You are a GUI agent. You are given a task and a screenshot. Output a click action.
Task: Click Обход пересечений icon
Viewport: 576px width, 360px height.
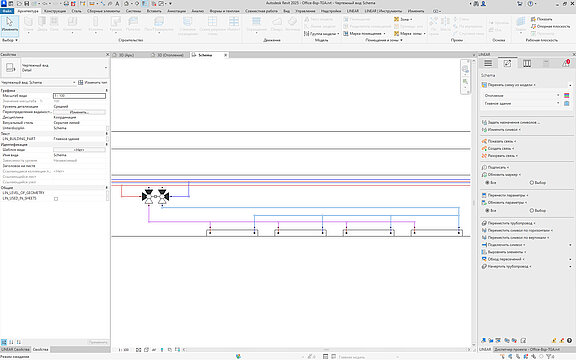484,259
